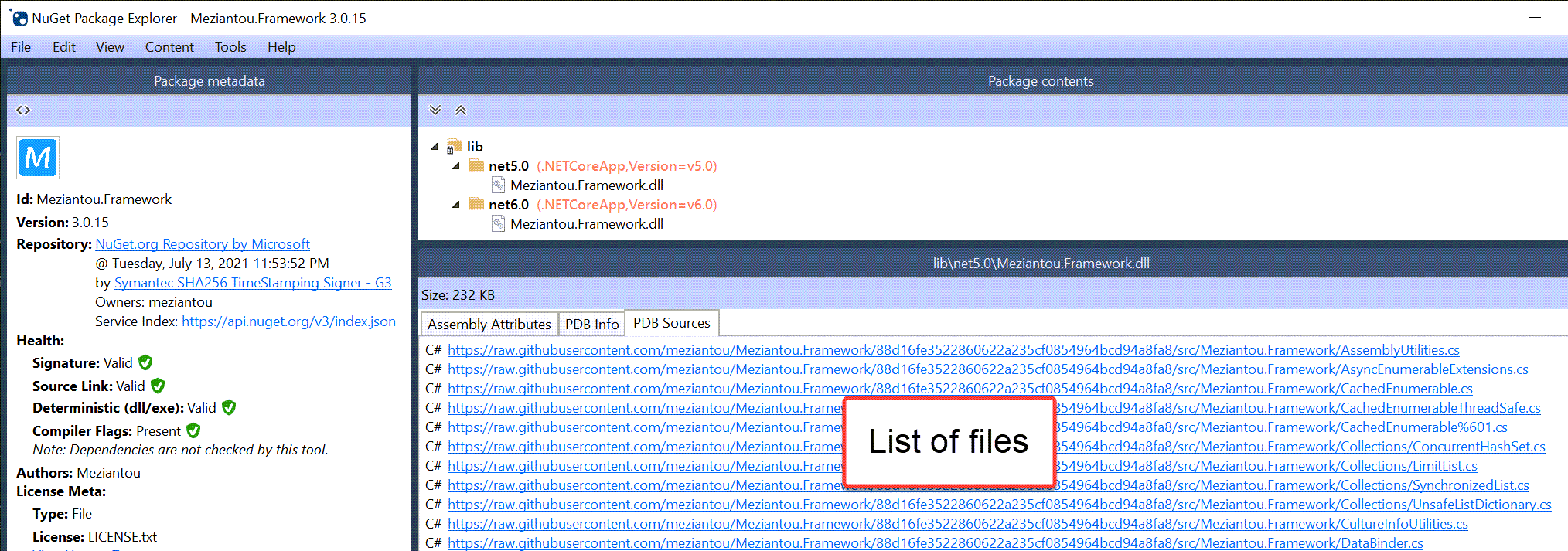Open NuGet.org Repository by Microsoft link

pos(203,244)
